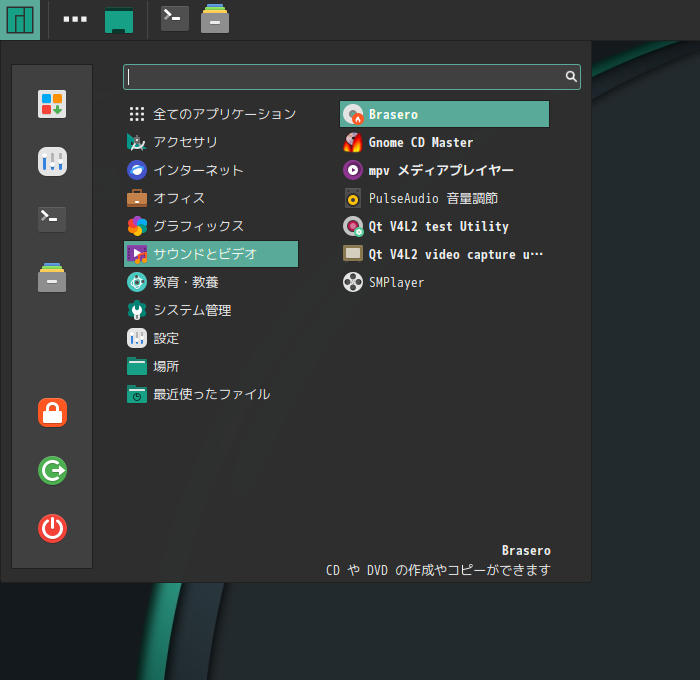Image resolution: width=700 pixels, height=680 pixels.
Task: Click the Brasero disc icon
Action: click(353, 114)
